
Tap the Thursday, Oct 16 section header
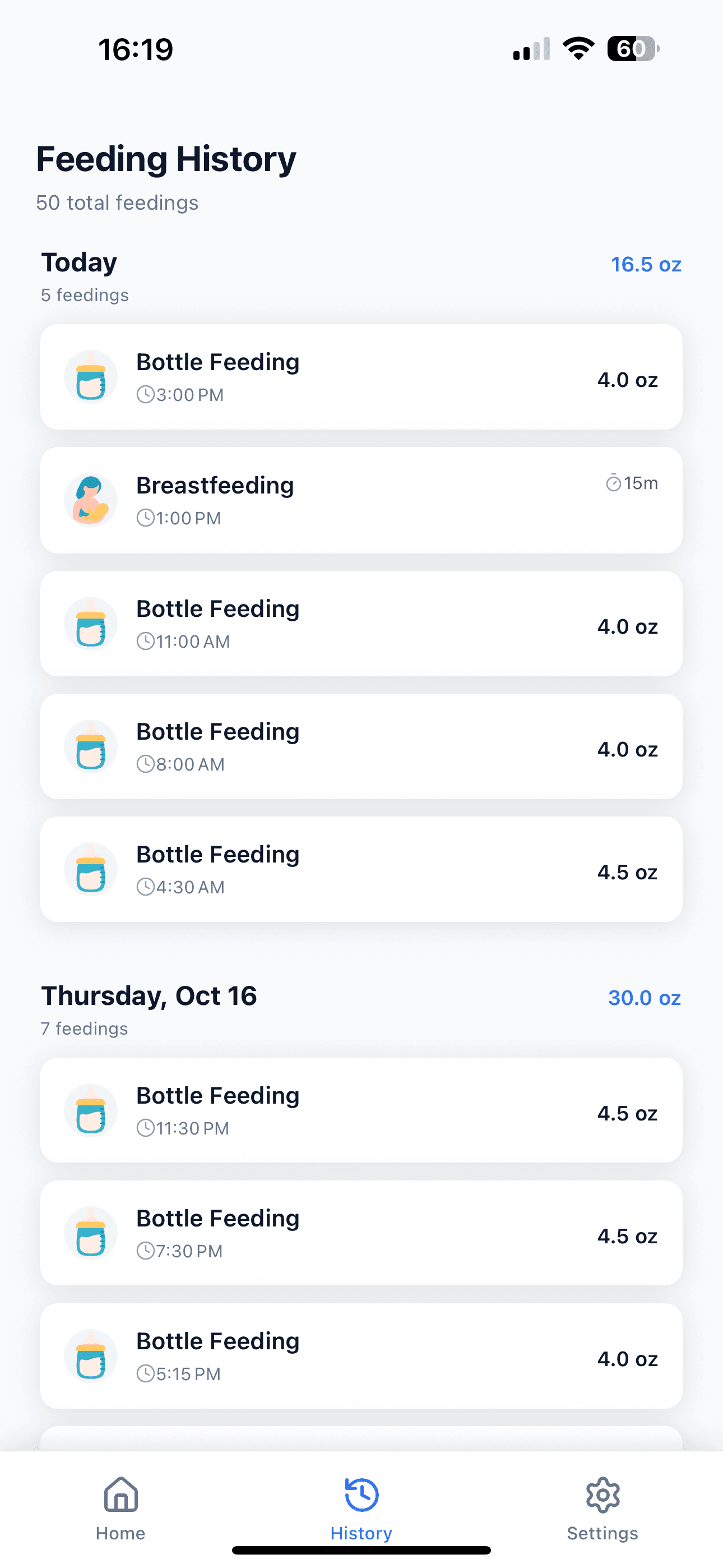click(149, 997)
